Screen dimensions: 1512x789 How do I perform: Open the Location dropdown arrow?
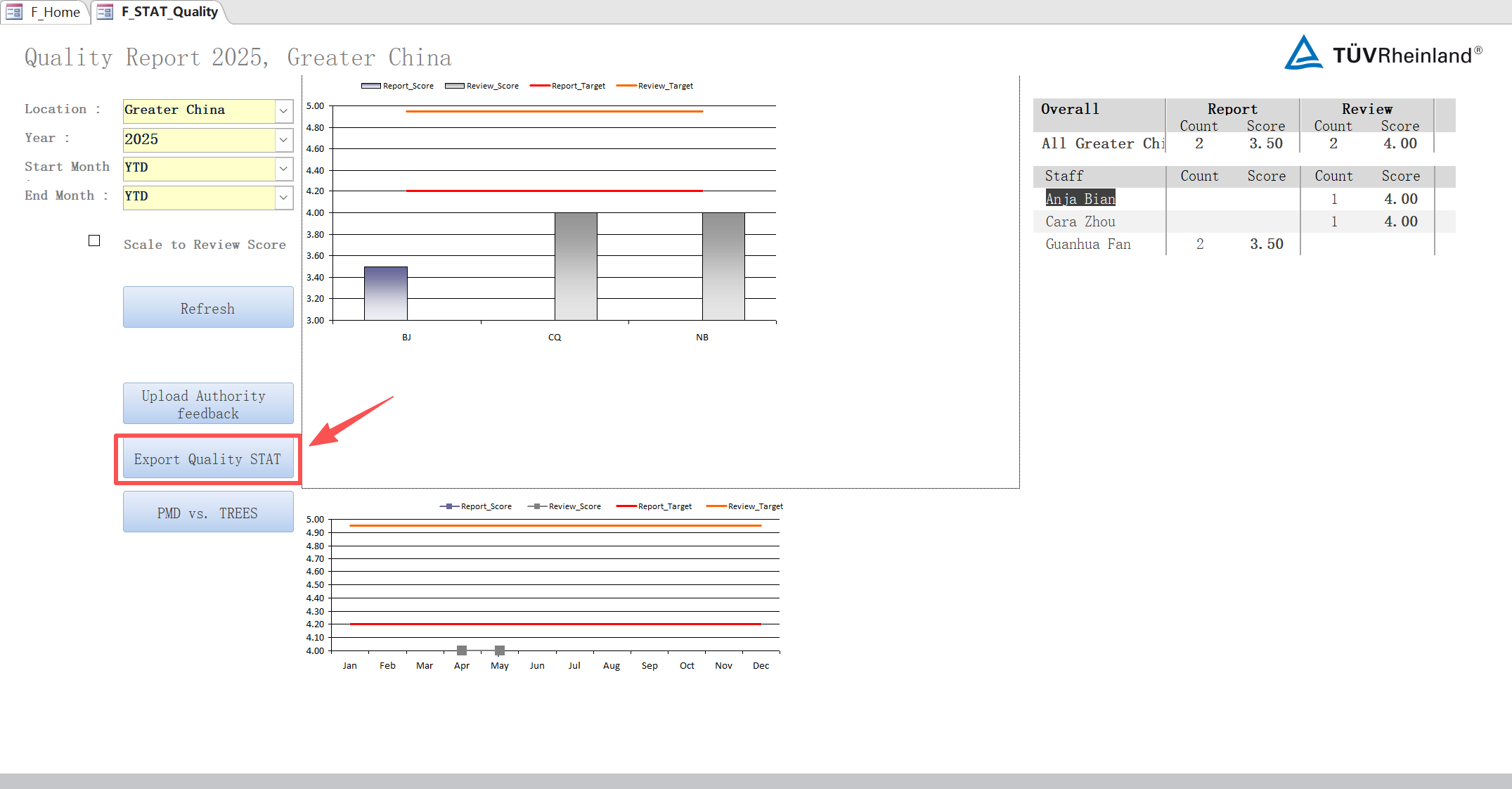283,110
